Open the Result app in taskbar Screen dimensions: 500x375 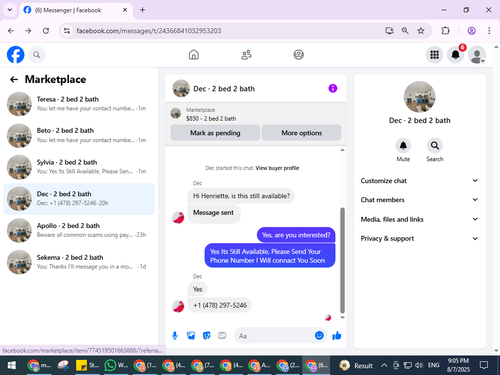pyautogui.click(x=356, y=366)
